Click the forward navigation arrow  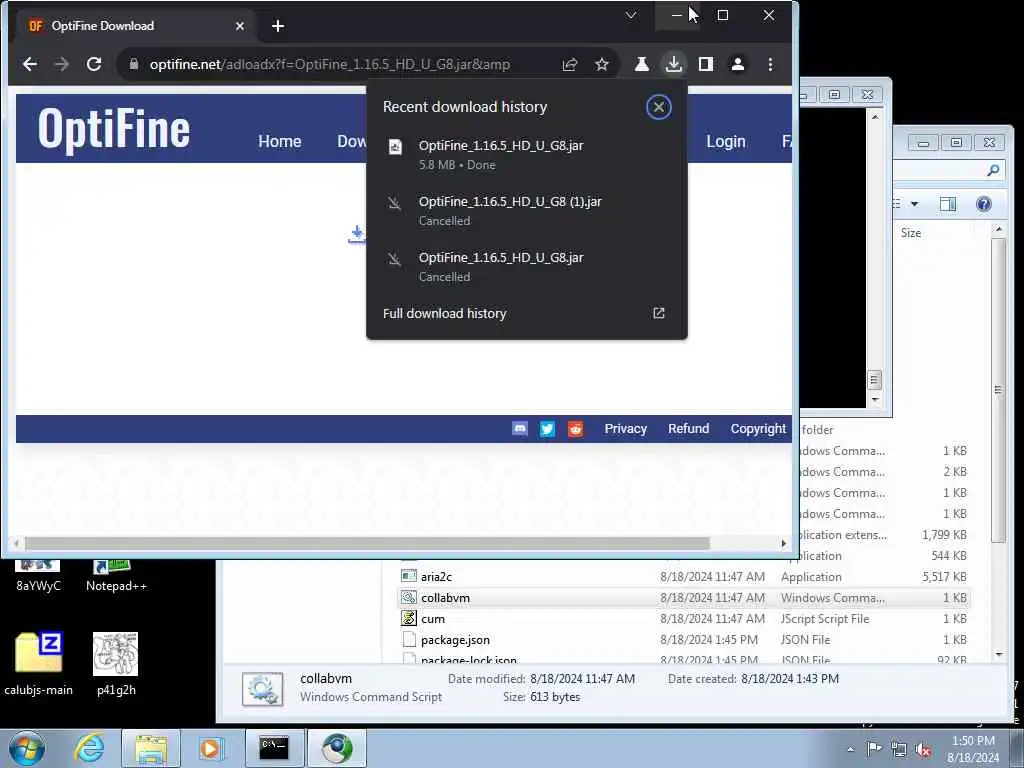click(62, 64)
